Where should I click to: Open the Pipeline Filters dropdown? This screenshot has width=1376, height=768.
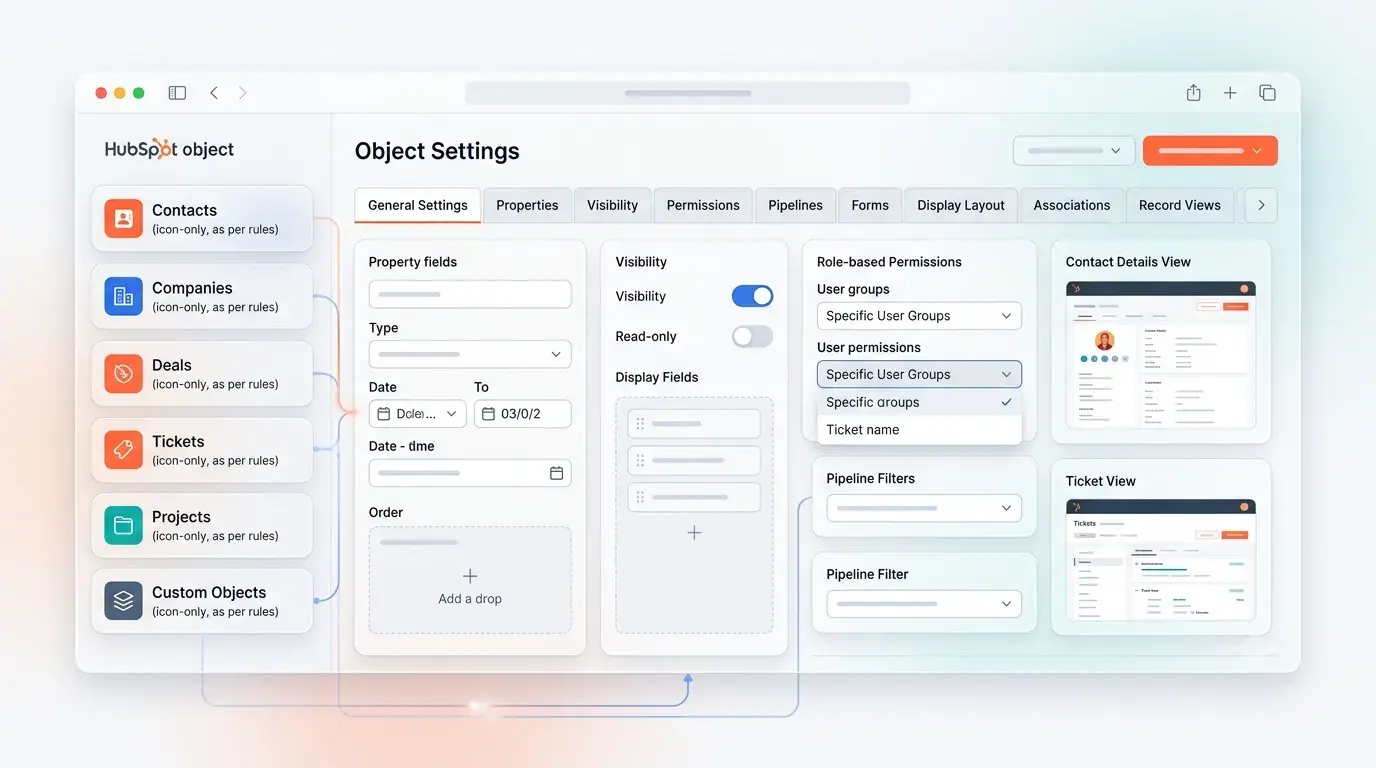[924, 508]
